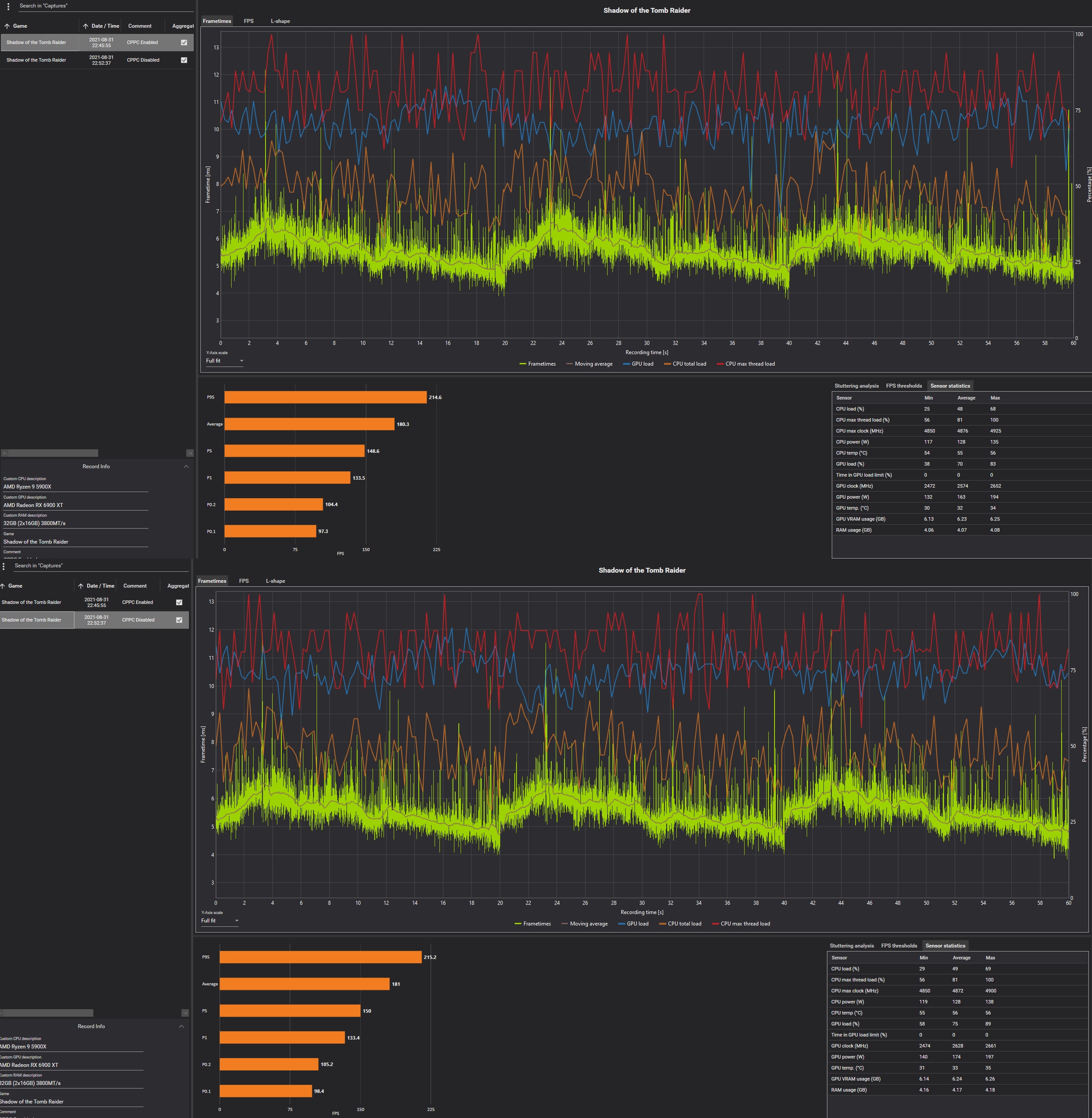This screenshot has width=1092, height=1118.
Task: Open Y-Axis scale dropdown under lower chart
Action: (x=220, y=921)
